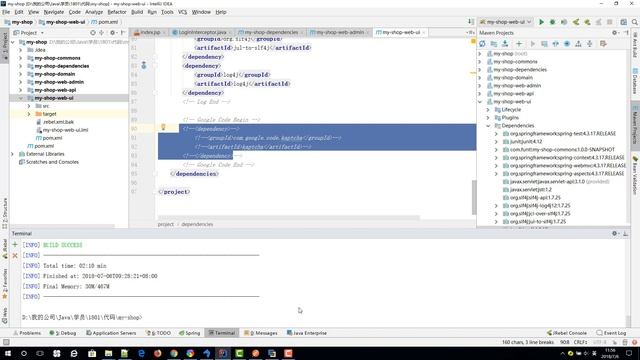Collapse all in Maven Projects toolbar
Screen dimensions: 640x360
click(x=590, y=44)
